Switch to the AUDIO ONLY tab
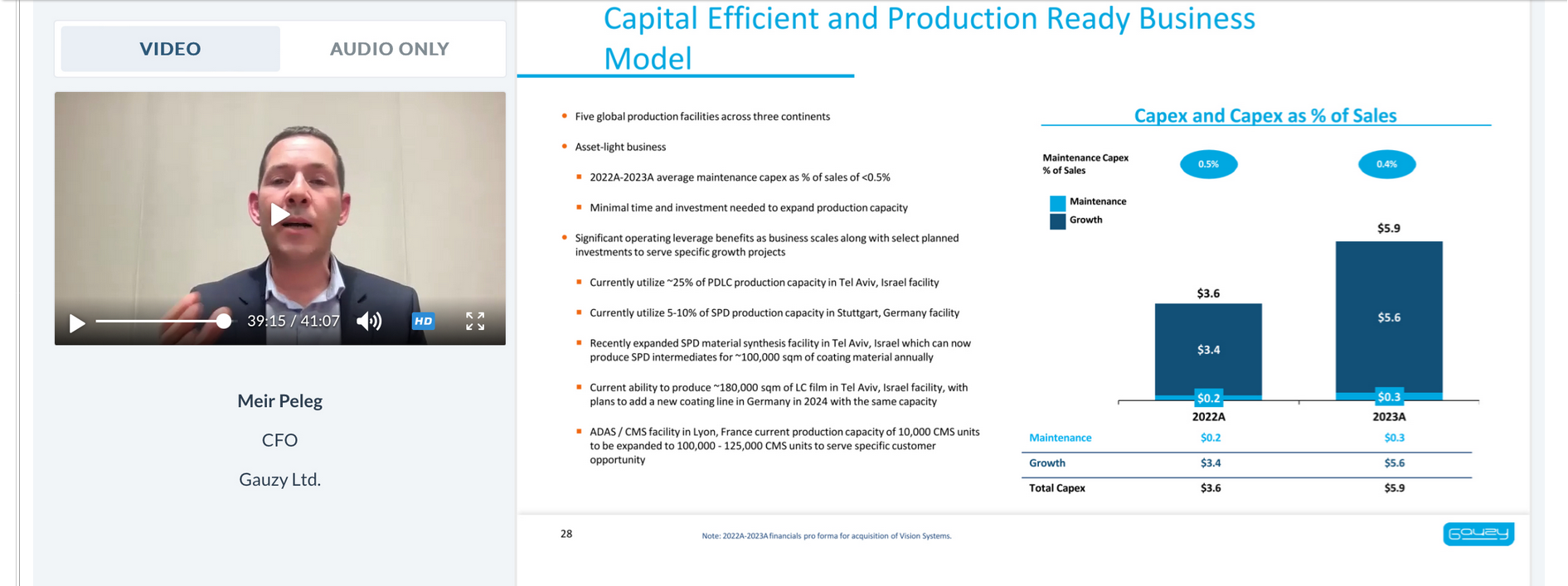The height and width of the screenshot is (586, 1568). [390, 49]
